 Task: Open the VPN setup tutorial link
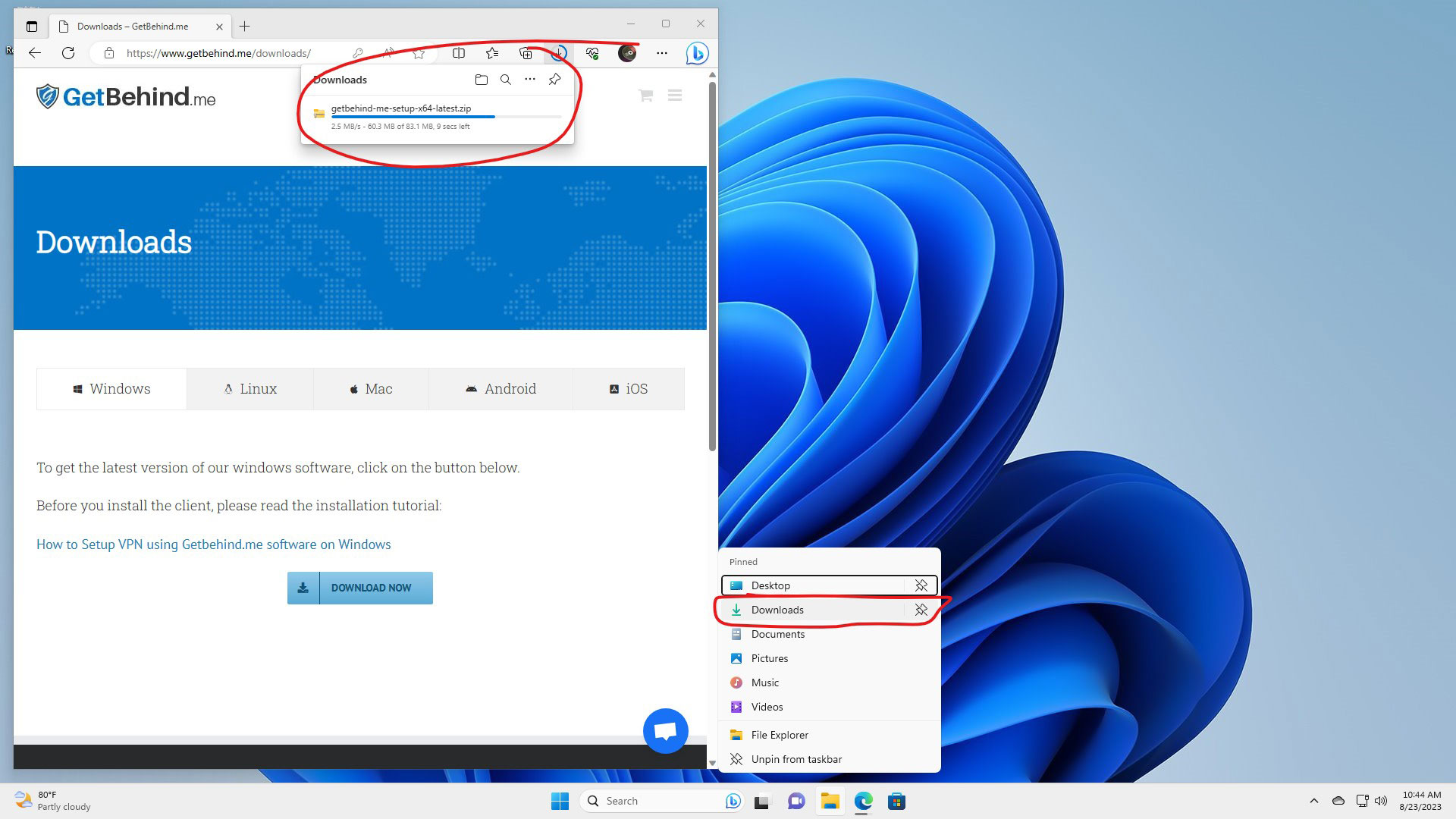[x=214, y=544]
